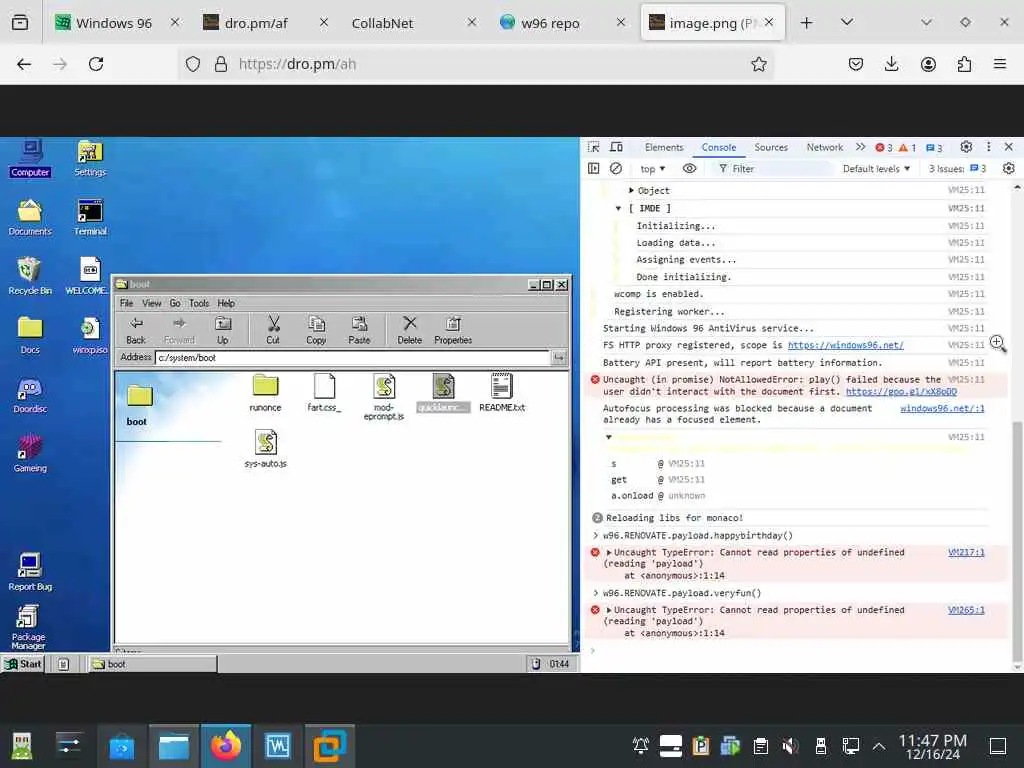Click the Windows 96 Start button

coord(23,664)
